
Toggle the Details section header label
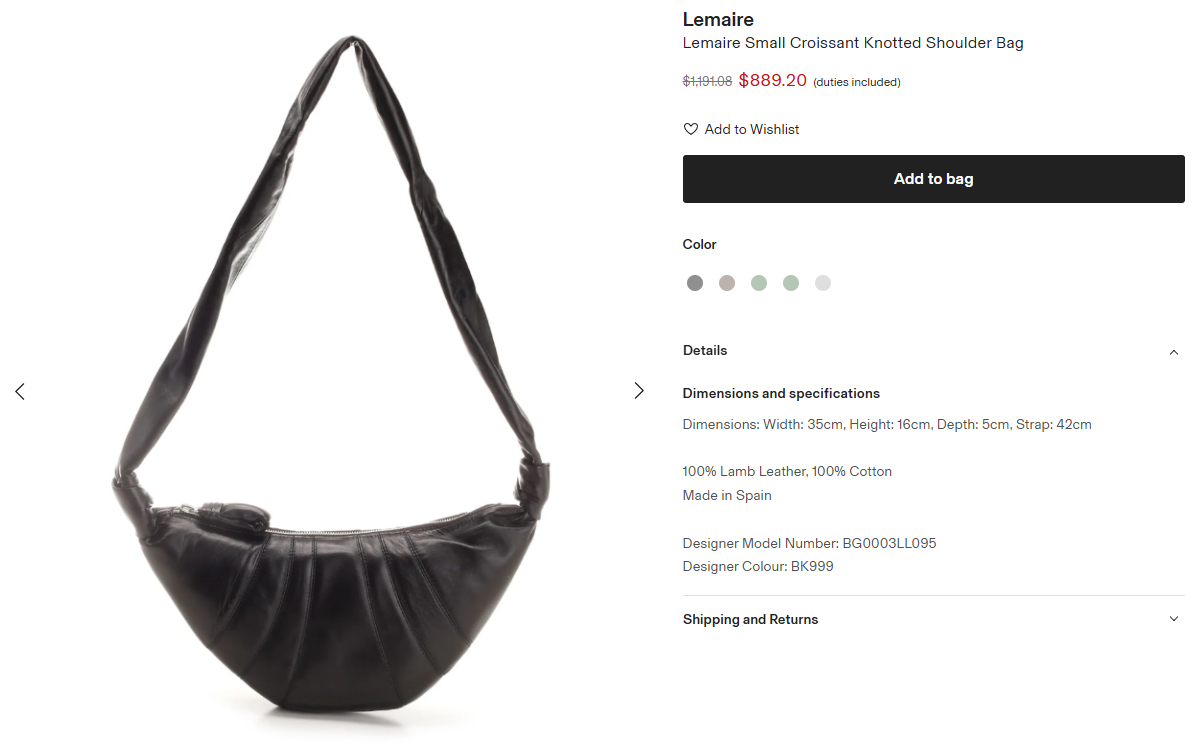[x=705, y=350]
